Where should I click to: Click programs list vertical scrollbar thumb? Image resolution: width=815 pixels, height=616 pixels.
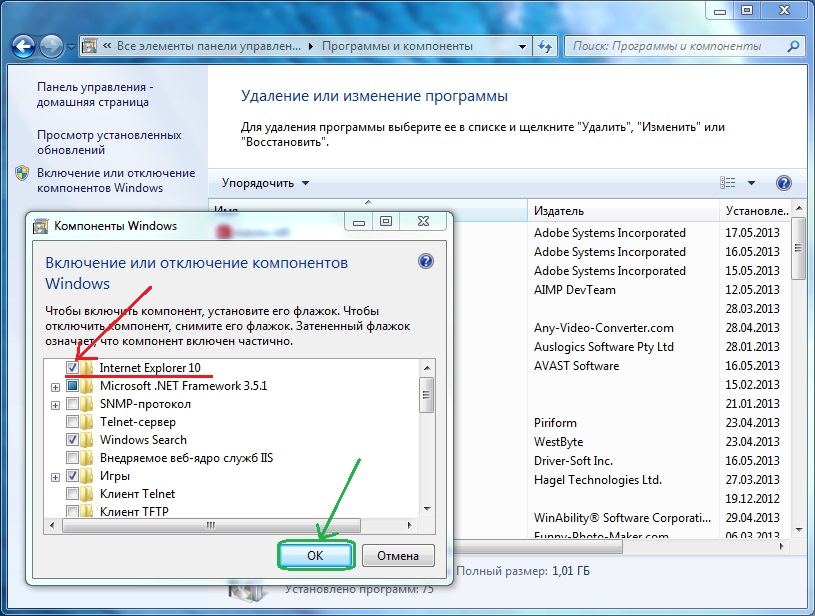pos(798,248)
